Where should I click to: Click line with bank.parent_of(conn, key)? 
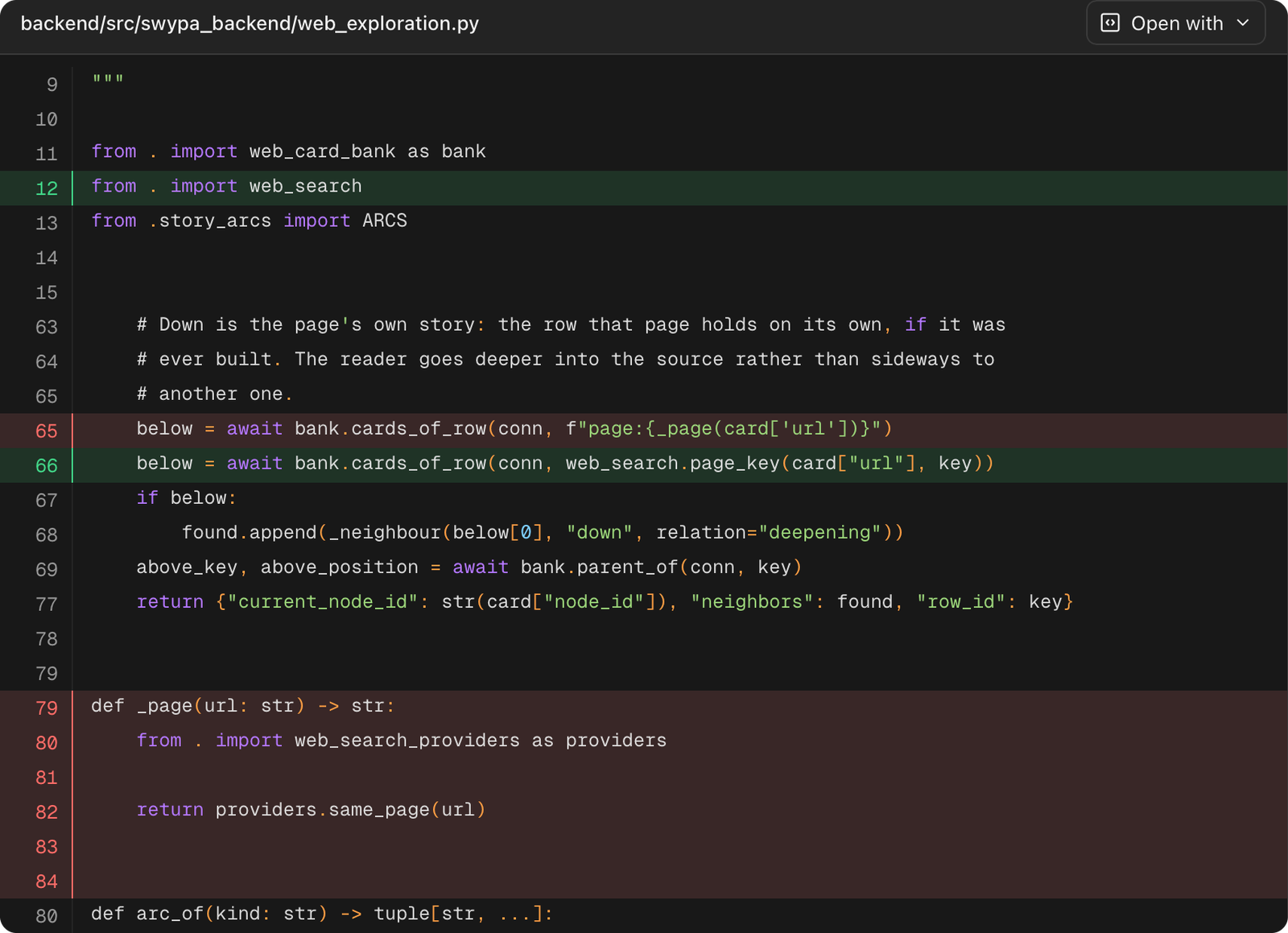[469, 567]
